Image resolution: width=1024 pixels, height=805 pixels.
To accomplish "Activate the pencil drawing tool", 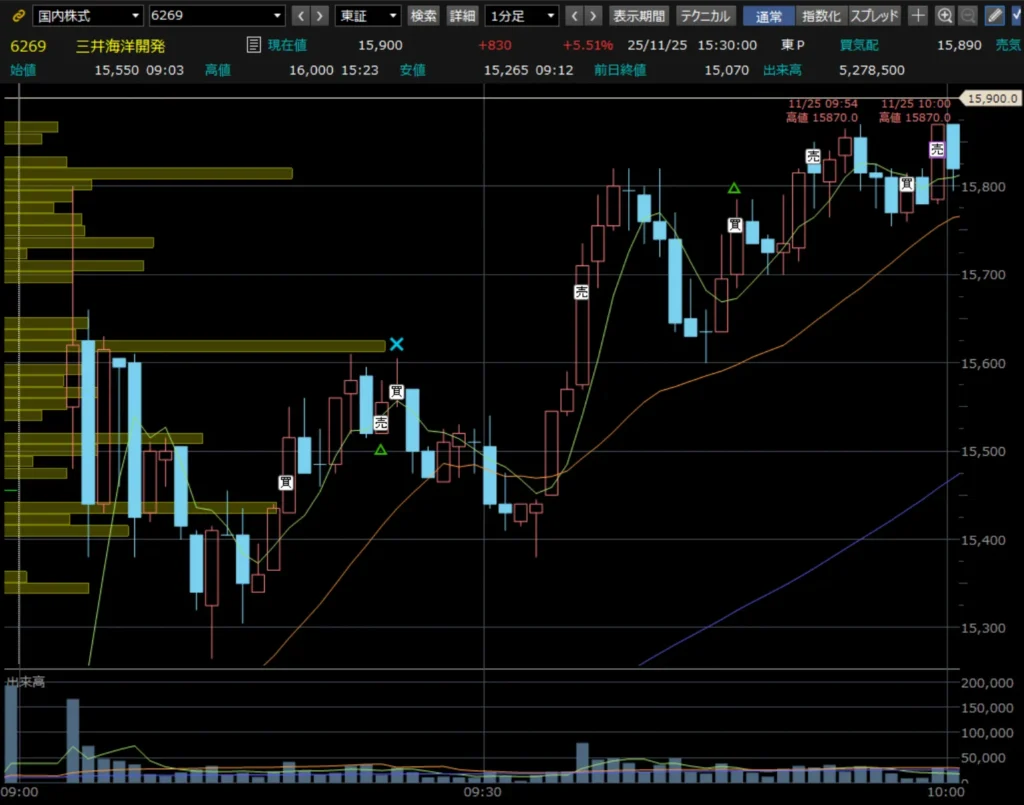I will tap(993, 16).
